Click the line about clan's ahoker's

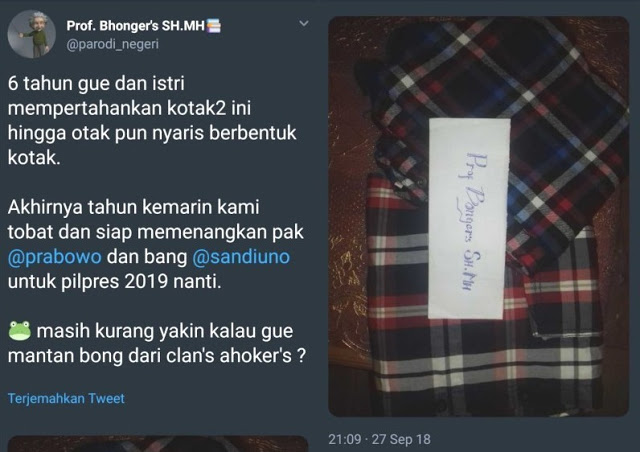pos(156,355)
